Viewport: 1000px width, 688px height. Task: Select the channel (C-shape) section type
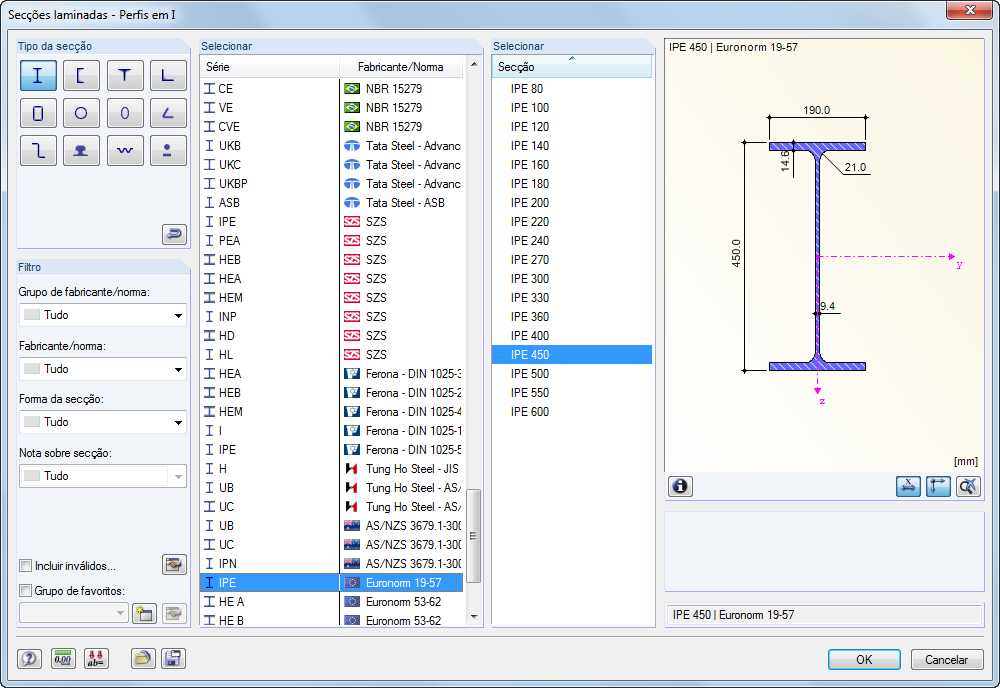coord(81,76)
